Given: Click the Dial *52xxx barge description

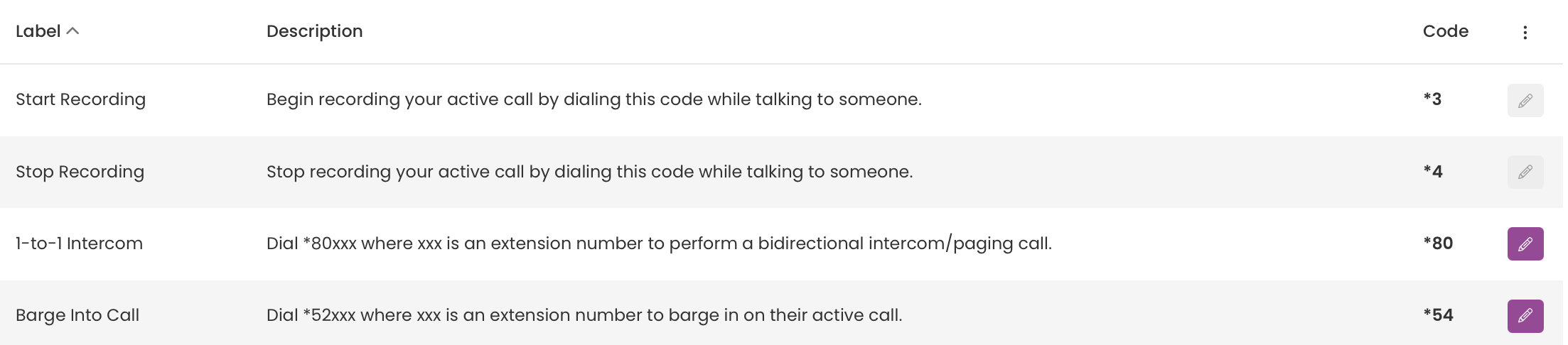Looking at the screenshot, I should [x=584, y=315].
